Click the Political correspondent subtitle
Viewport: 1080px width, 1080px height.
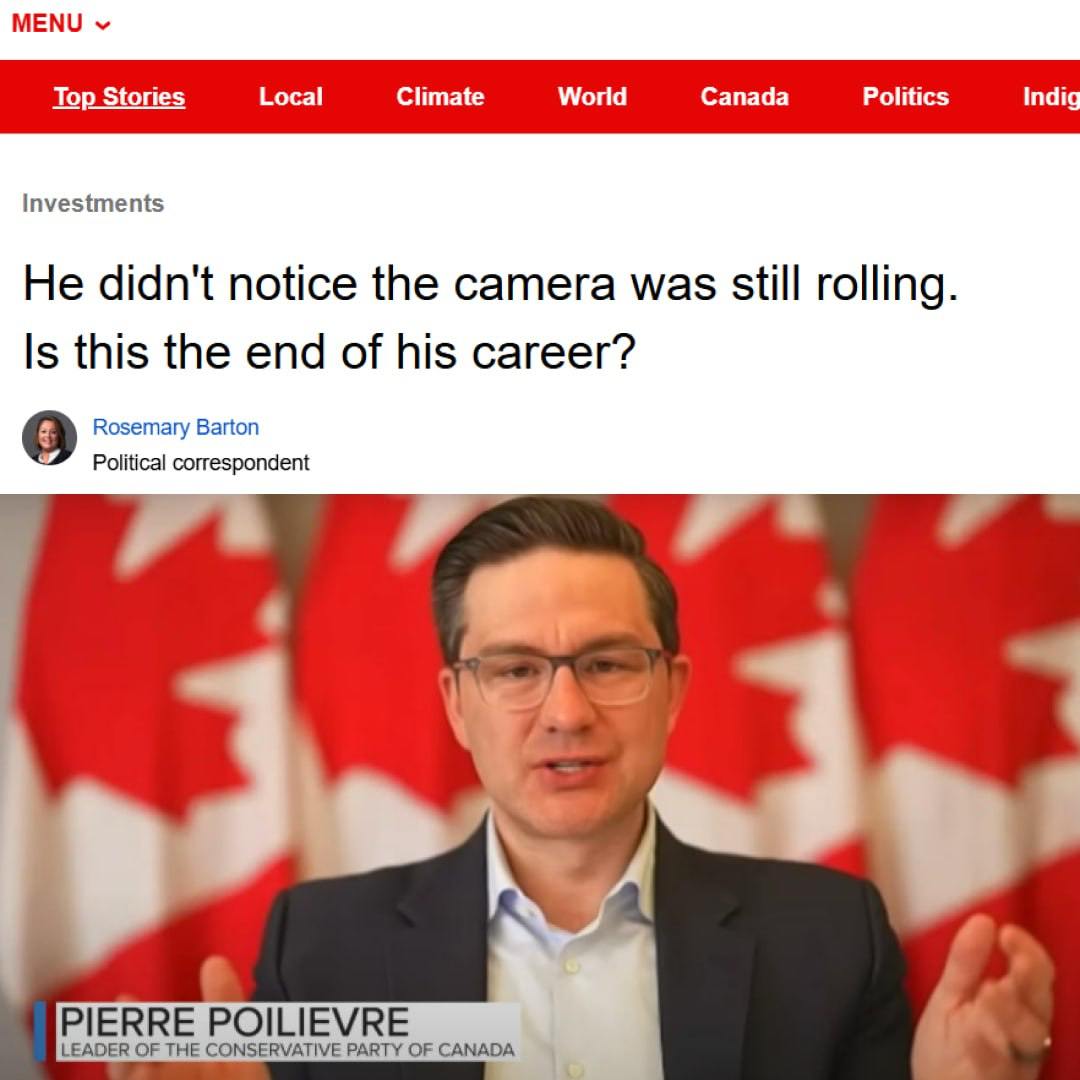[200, 462]
